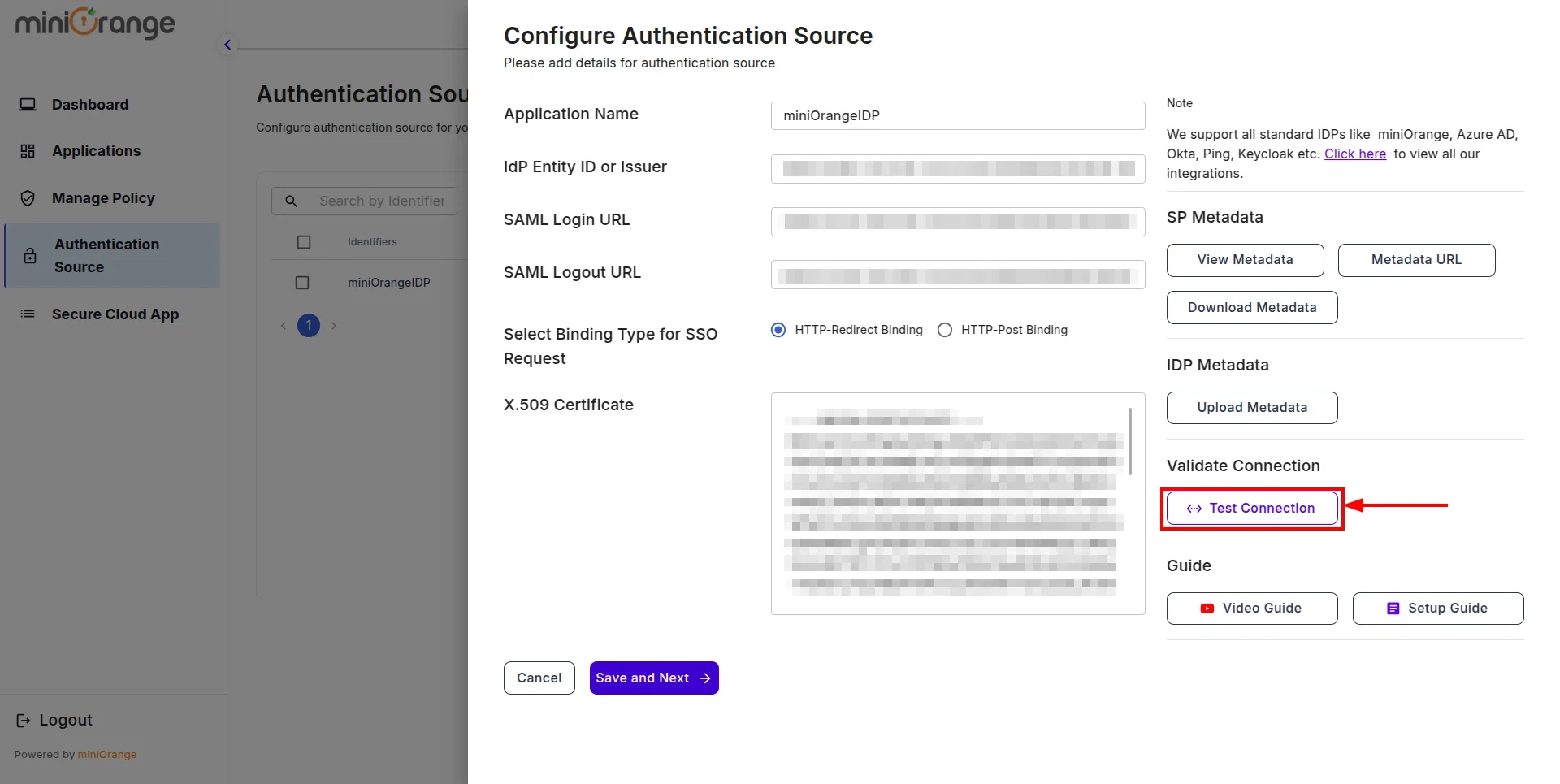Click the Secure Cloud App list icon
Screen dimensions: 1560x784
[x=27, y=314]
